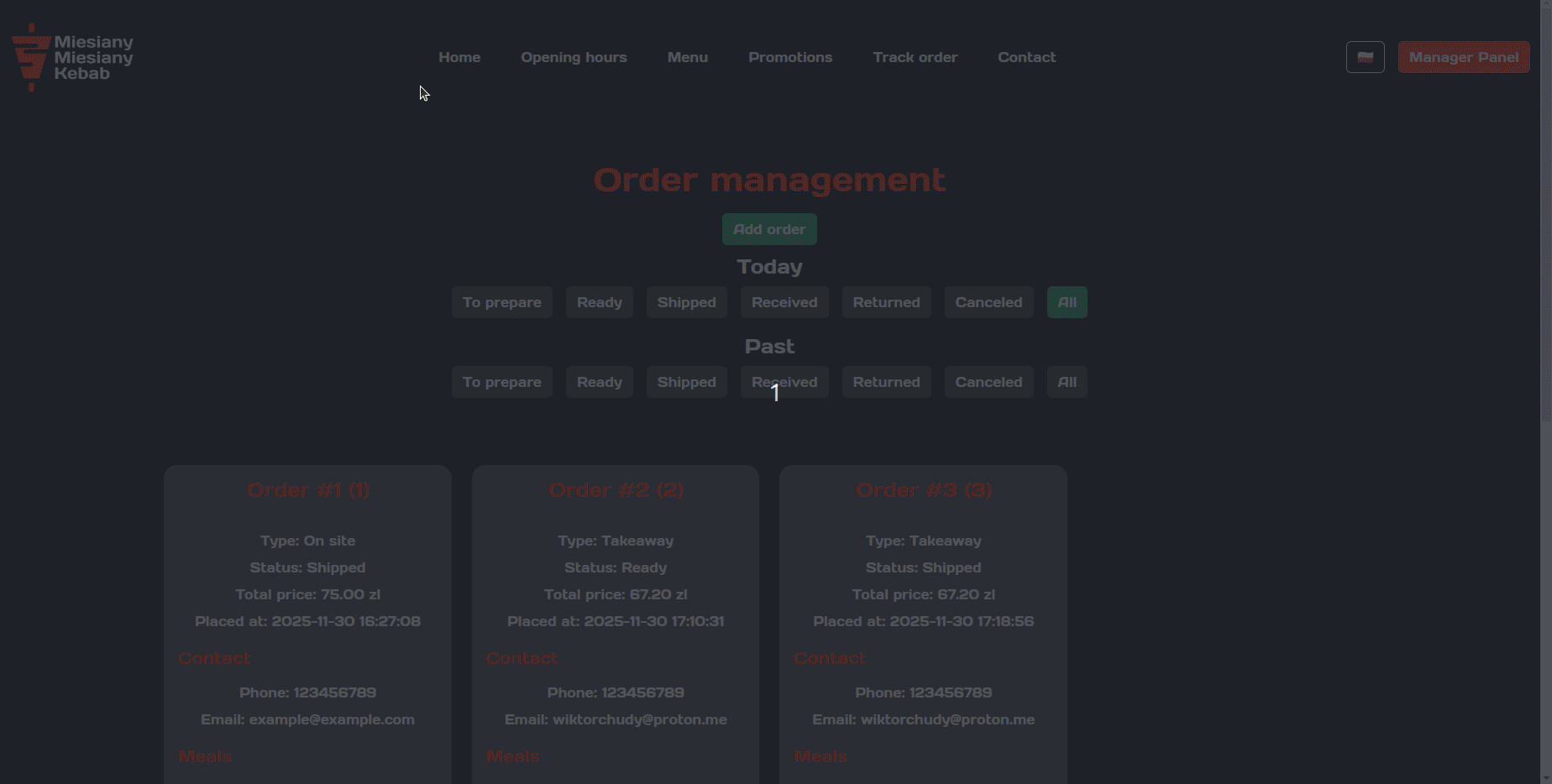
Task: Filter past orders by Received status
Action: point(784,382)
